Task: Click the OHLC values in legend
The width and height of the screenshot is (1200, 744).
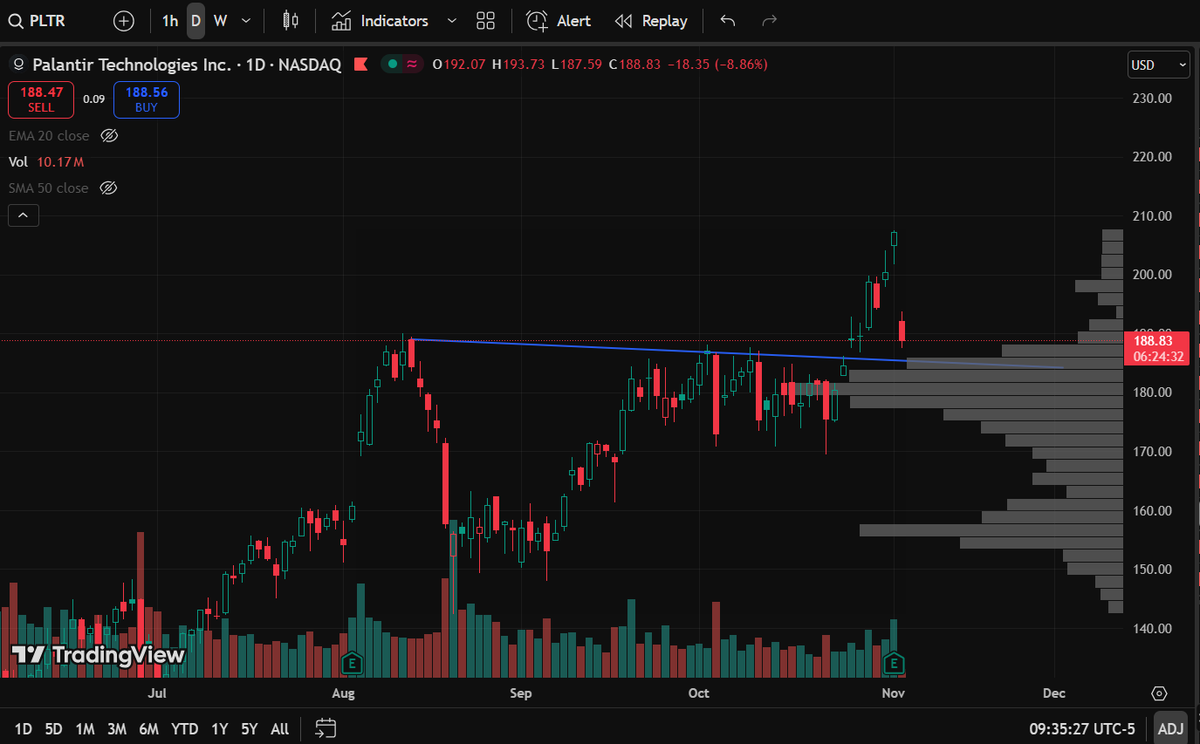Action: point(599,64)
